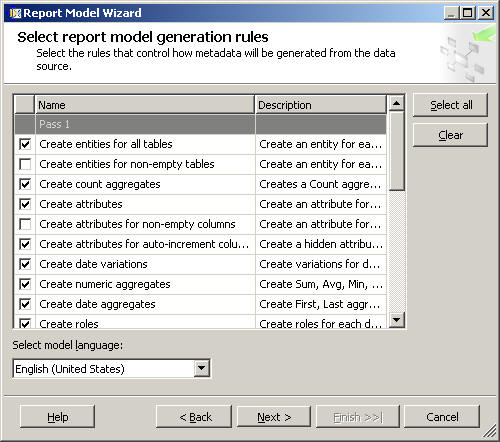Select the 'Create numeric aggregates' rule name
This screenshot has height=442, width=500.
[105, 284]
